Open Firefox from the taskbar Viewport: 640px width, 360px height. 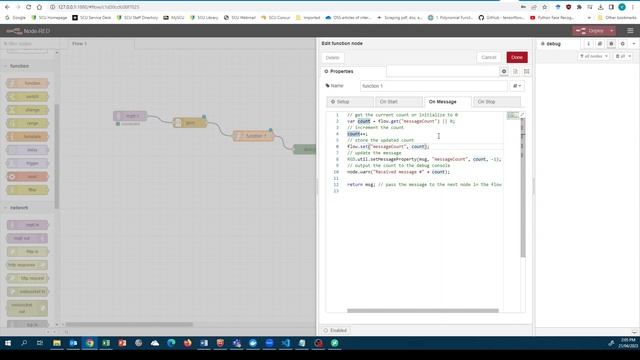tap(187, 343)
